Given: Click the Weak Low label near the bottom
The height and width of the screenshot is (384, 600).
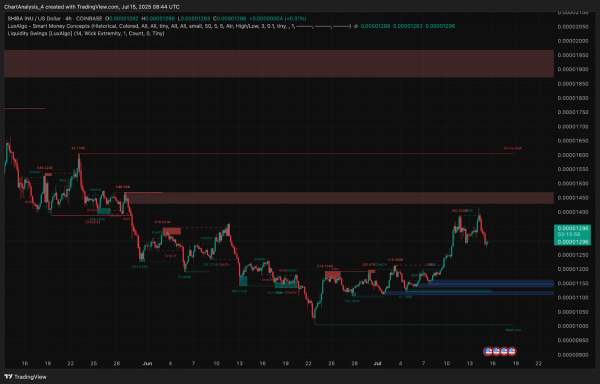Looking at the screenshot, I should [x=513, y=330].
